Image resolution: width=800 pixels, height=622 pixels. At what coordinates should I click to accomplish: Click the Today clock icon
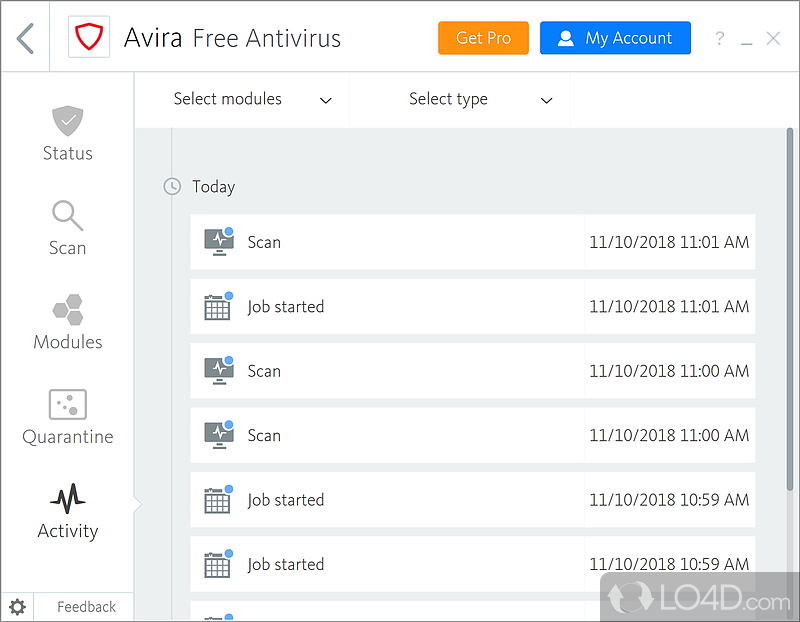tap(172, 186)
